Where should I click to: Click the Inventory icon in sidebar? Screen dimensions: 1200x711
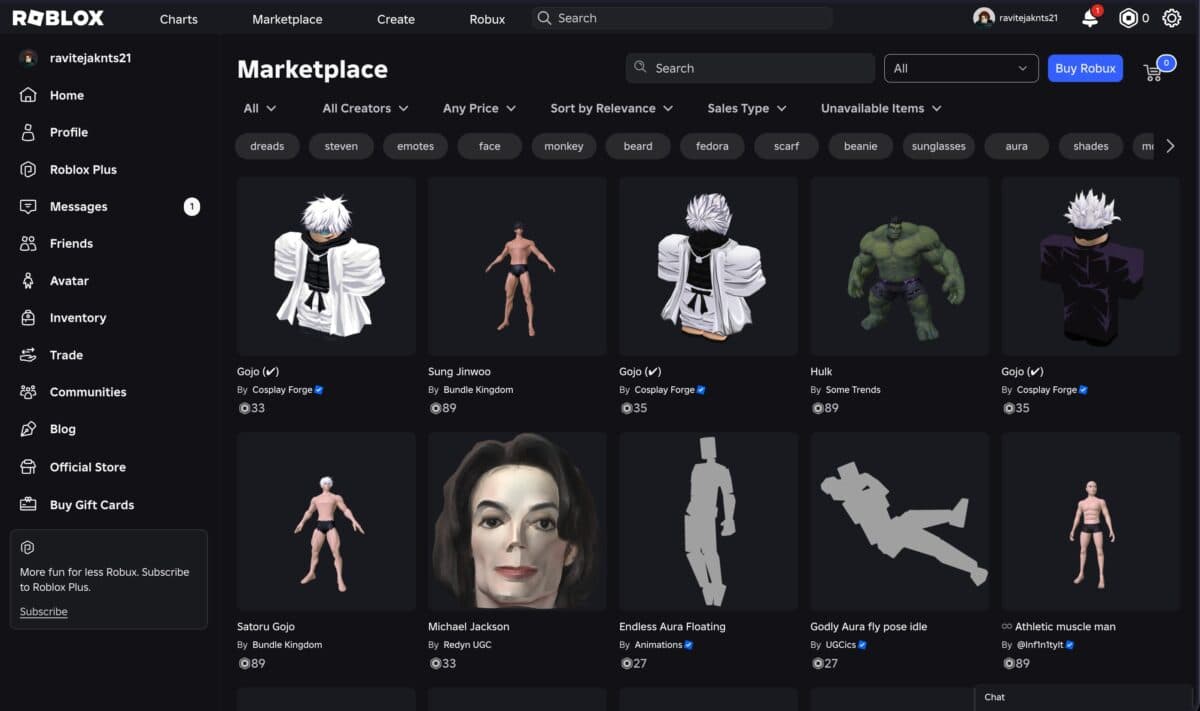pos(29,318)
